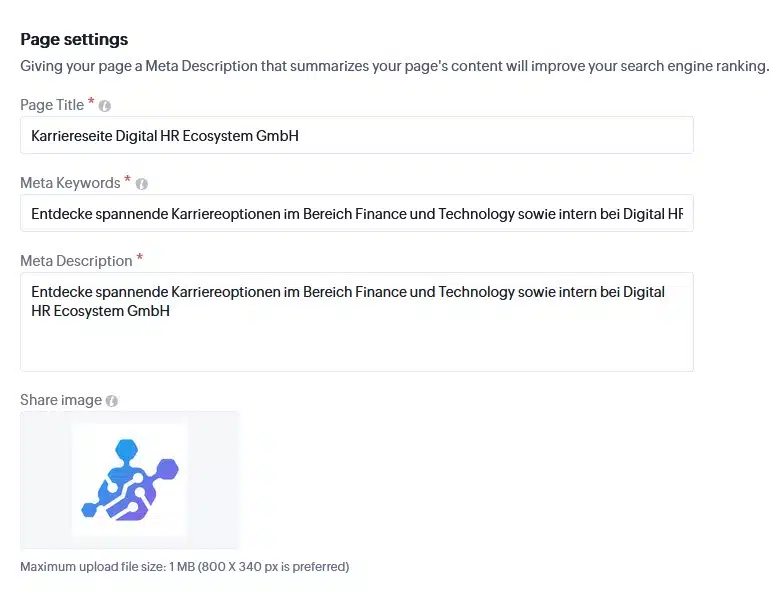Viewport: 774px width, 591px height.
Task: Click the red asterisk next to Meta Keywords
Action: [128, 181]
